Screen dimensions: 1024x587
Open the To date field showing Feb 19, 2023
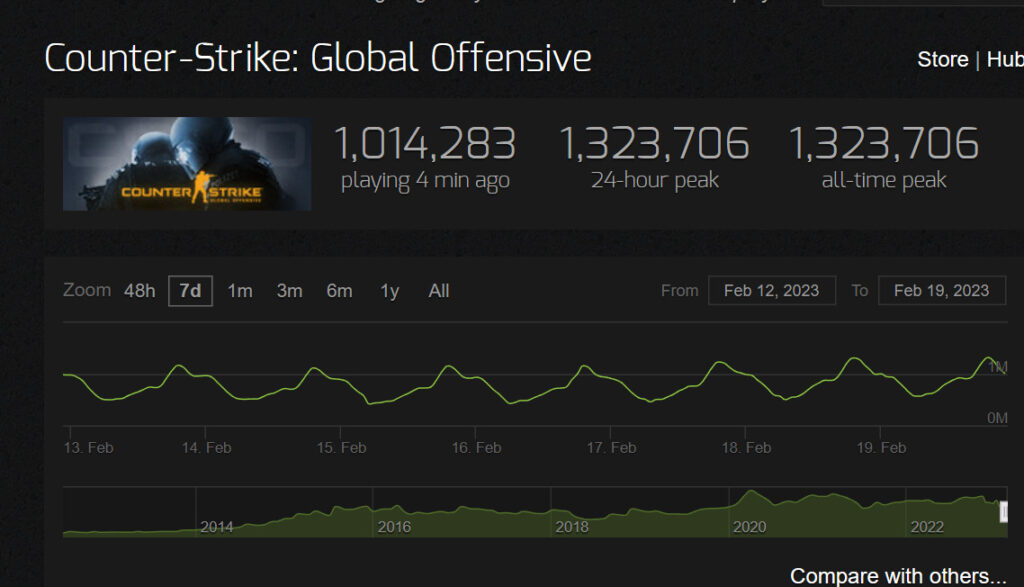click(941, 290)
